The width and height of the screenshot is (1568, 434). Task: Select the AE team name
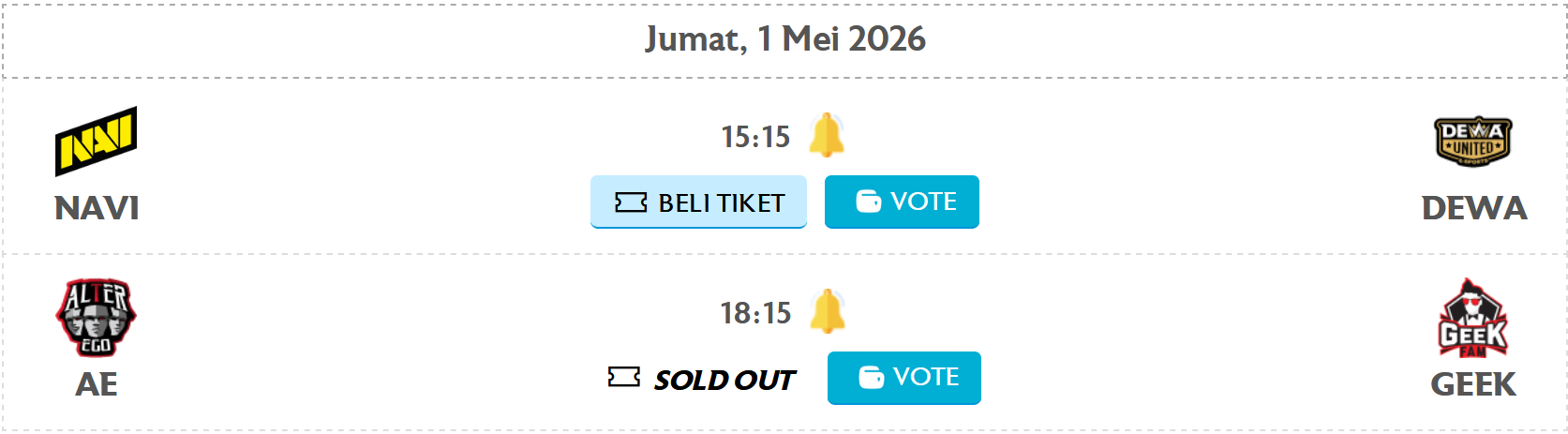coord(97,384)
